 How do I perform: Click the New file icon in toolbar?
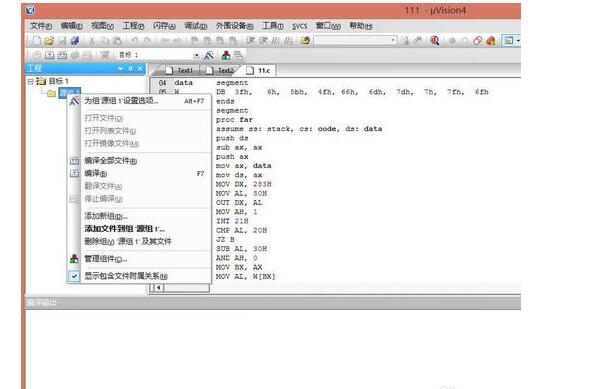36,40
